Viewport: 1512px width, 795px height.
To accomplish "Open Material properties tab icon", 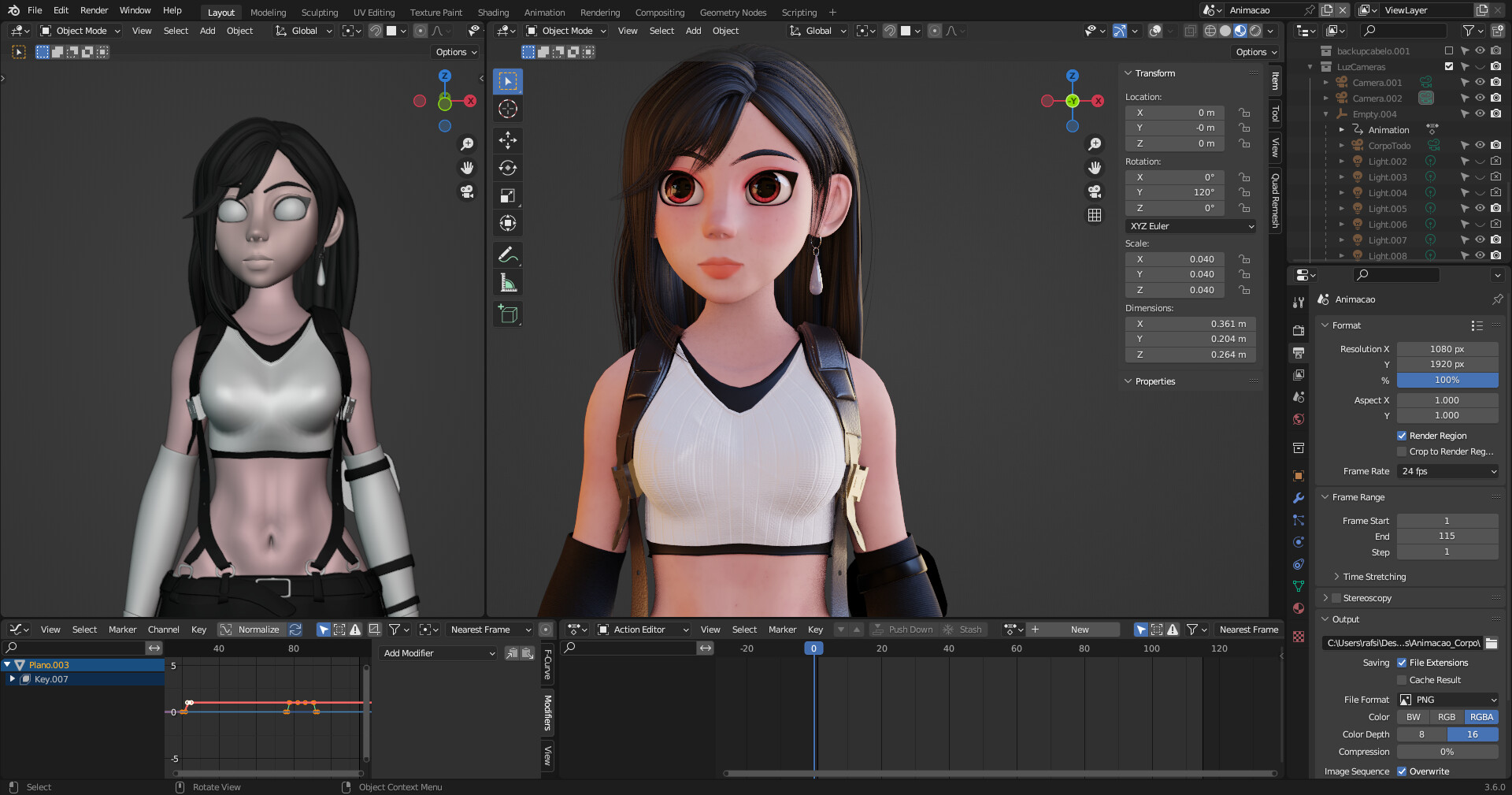I will [x=1299, y=608].
